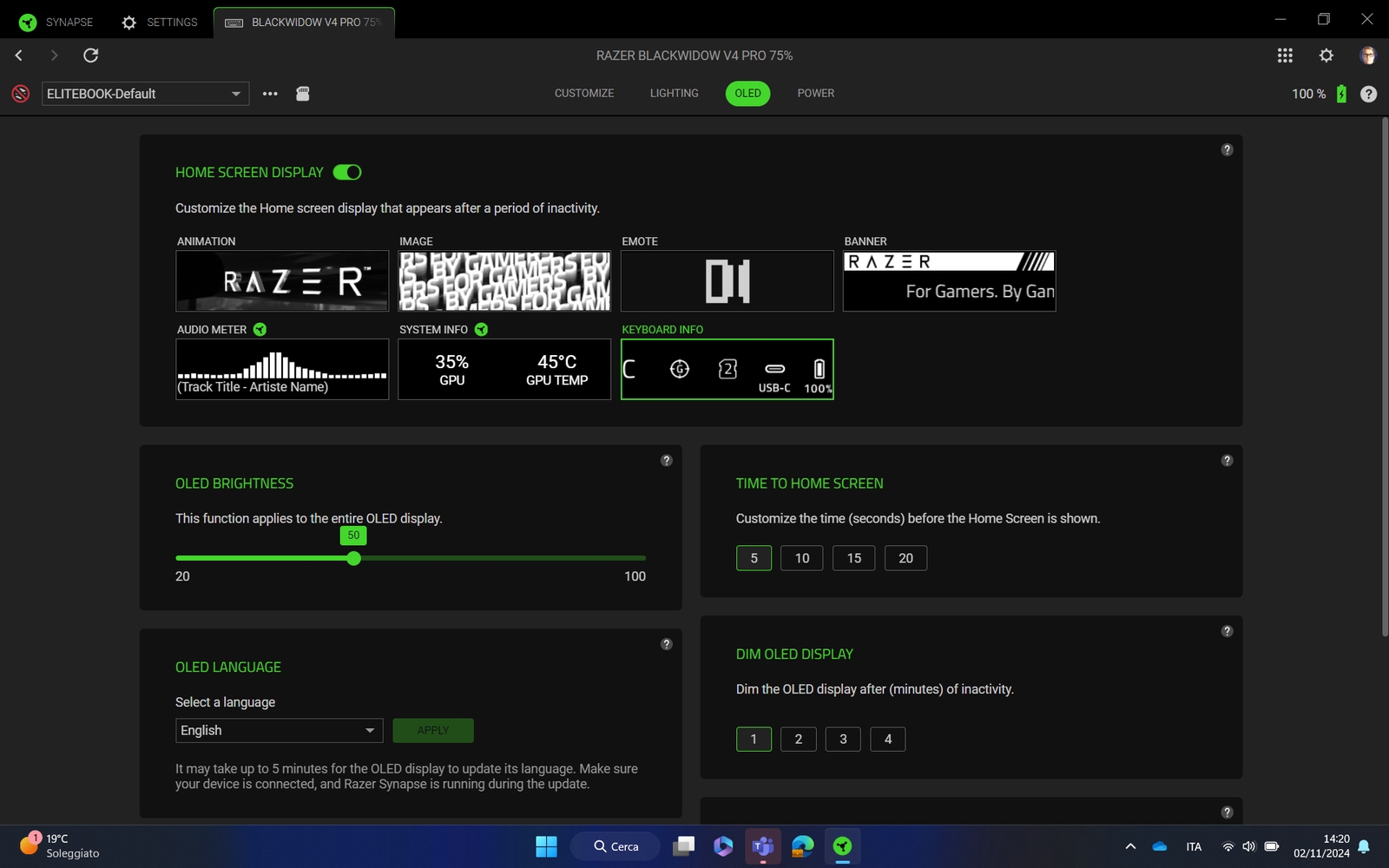
Task: Switch to the Power tab
Action: [x=816, y=93]
